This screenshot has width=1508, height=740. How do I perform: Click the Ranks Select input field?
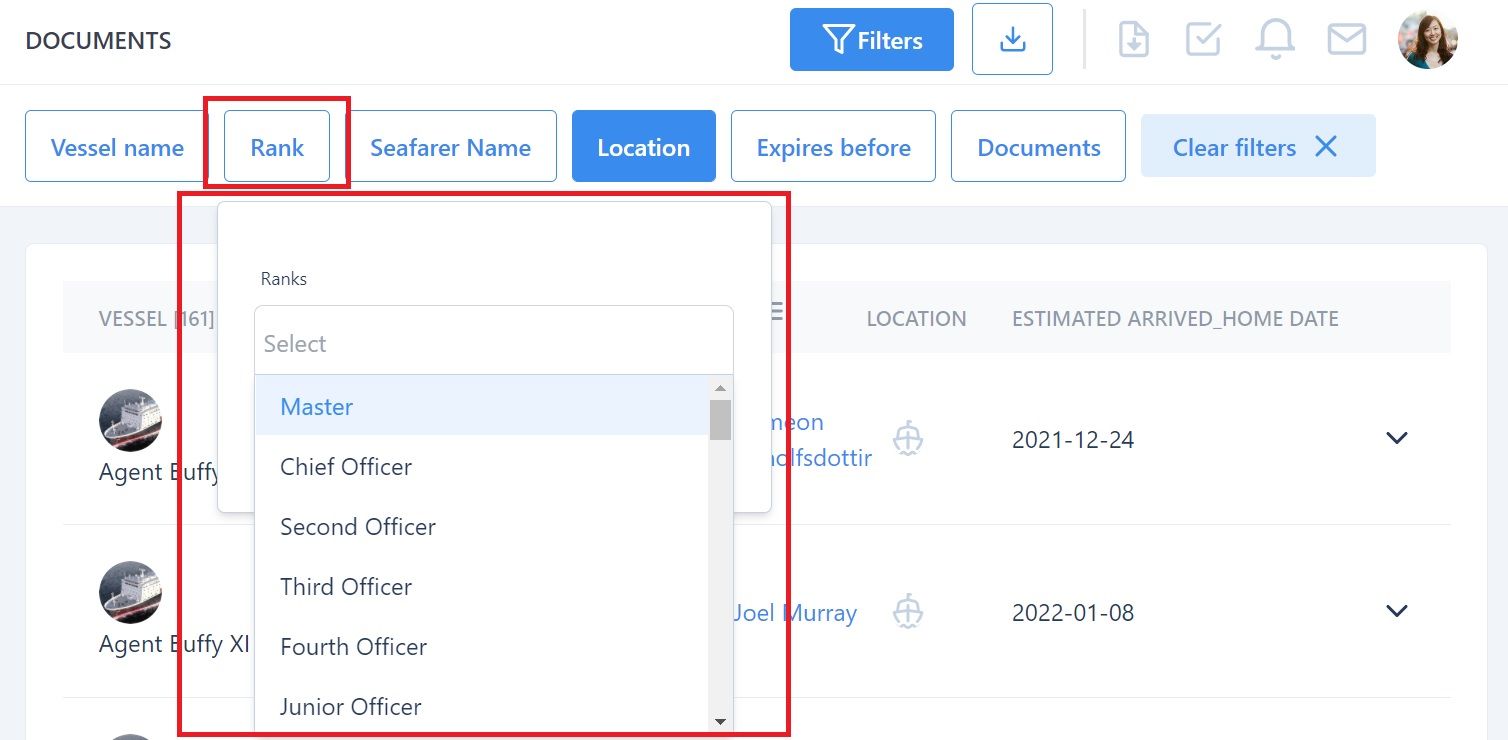(x=494, y=341)
